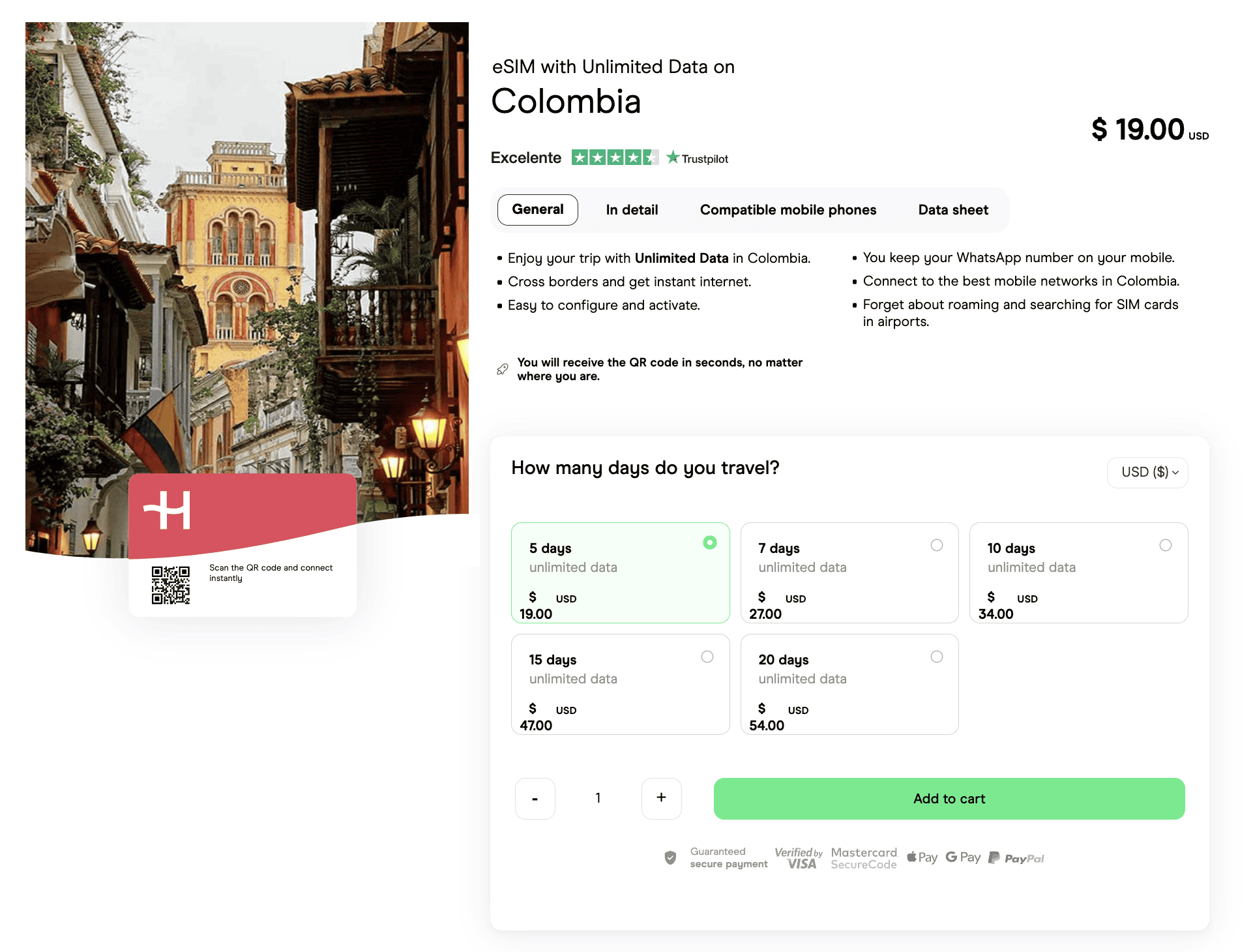
Task: Increase quantity with the plus button
Action: coord(661,798)
